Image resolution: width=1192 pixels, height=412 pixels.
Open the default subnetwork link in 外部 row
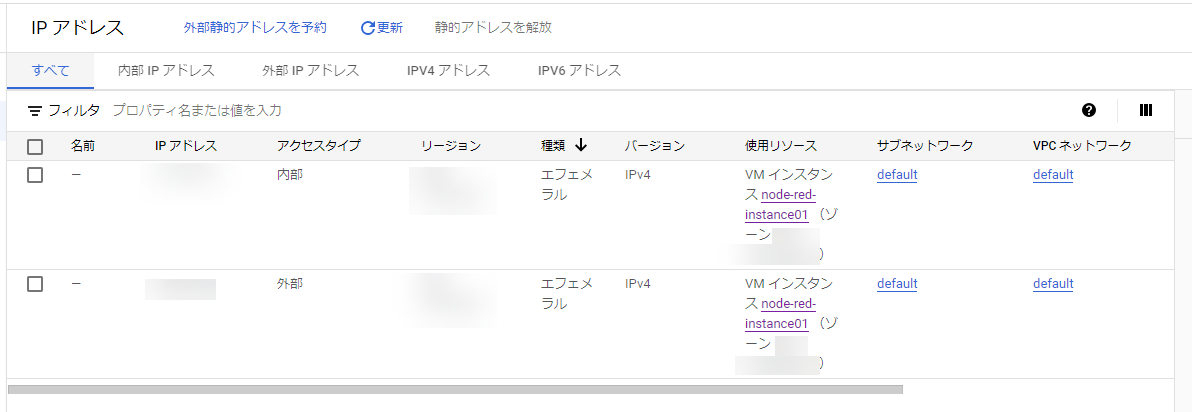(x=897, y=284)
